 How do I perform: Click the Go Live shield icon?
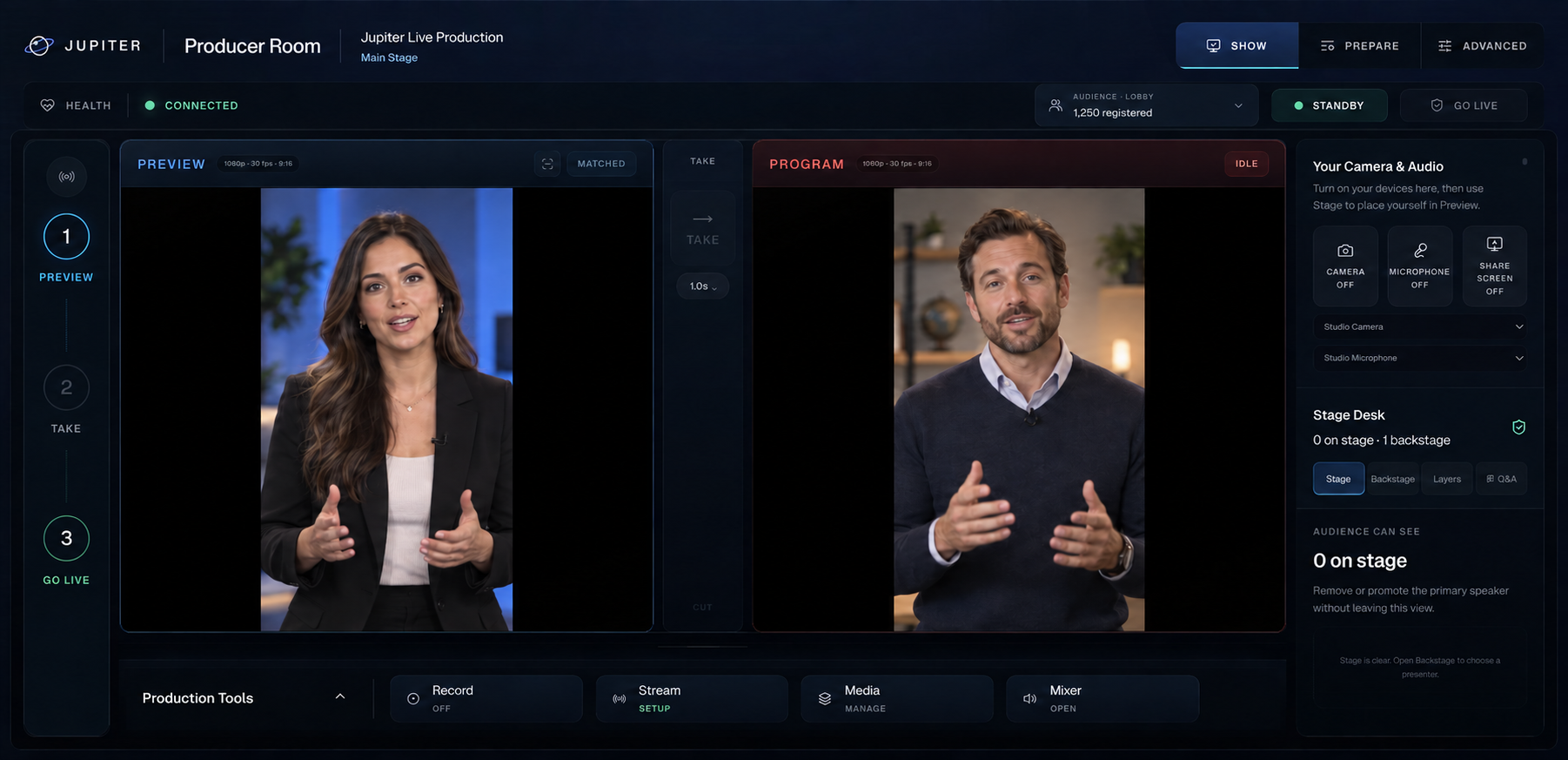pyautogui.click(x=1437, y=105)
